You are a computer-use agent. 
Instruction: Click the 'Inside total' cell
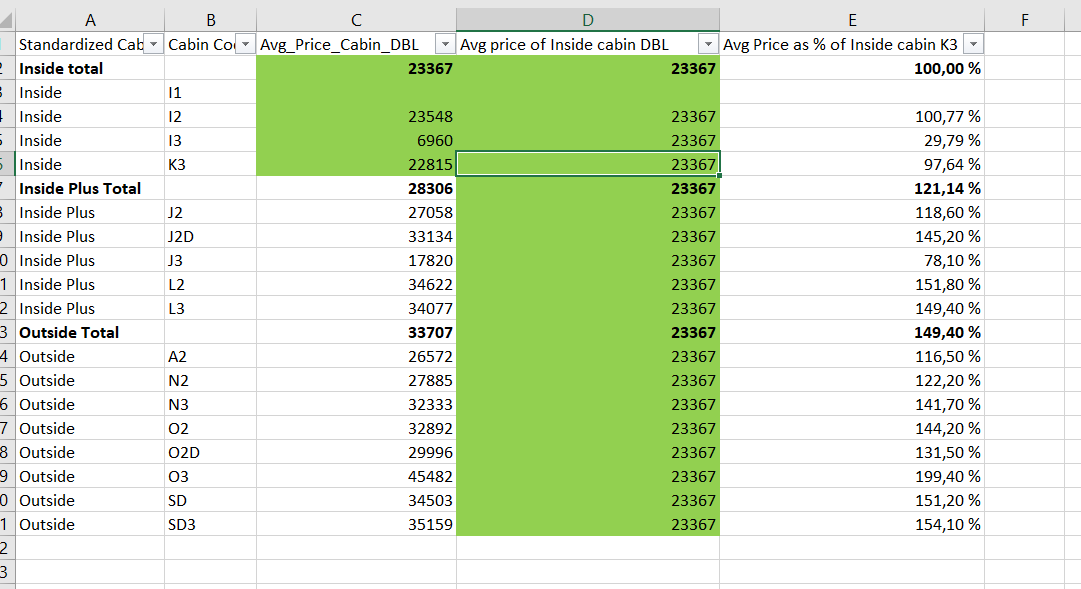(90, 68)
